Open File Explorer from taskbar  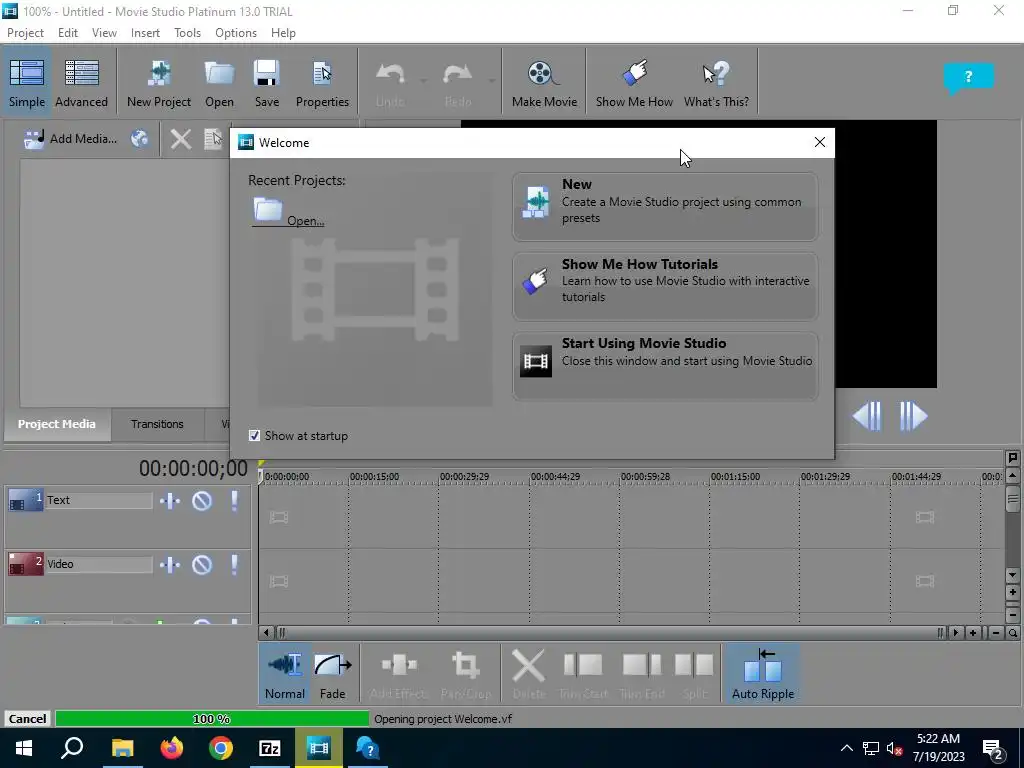pos(122,748)
